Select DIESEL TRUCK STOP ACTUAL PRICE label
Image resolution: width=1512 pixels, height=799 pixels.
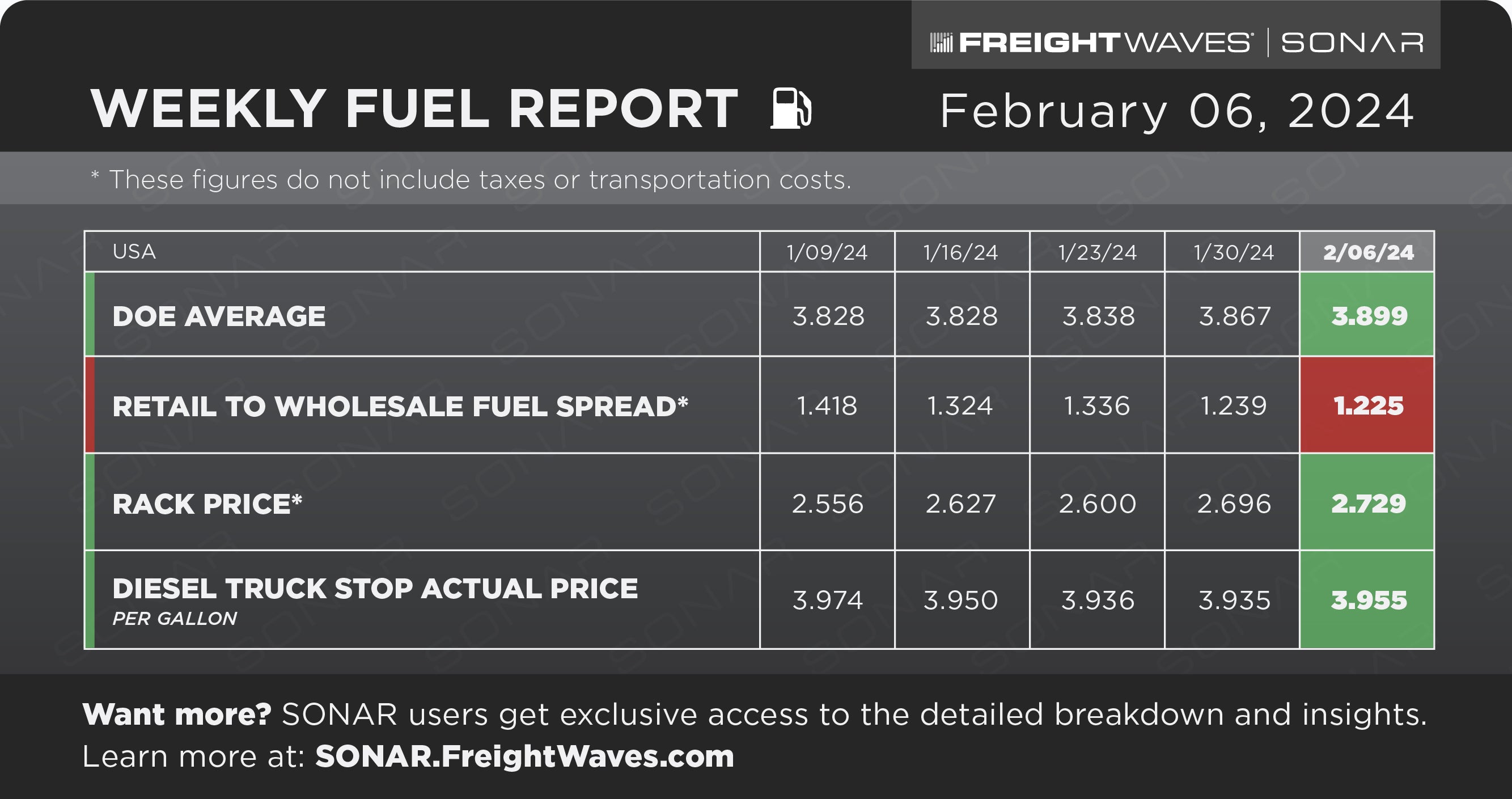point(375,588)
